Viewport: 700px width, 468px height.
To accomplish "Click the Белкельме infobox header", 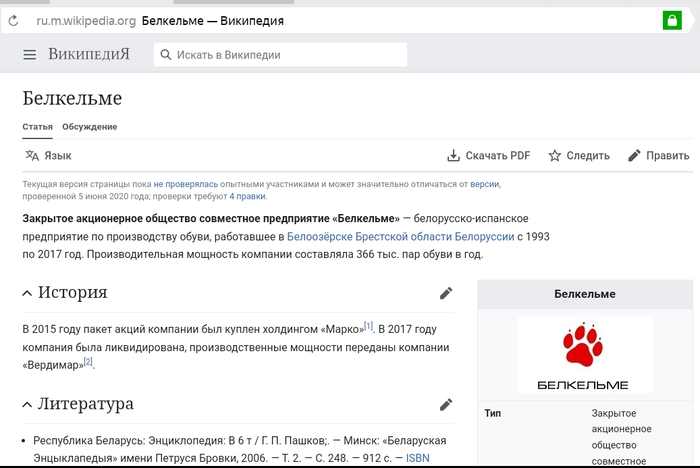I will [x=585, y=294].
